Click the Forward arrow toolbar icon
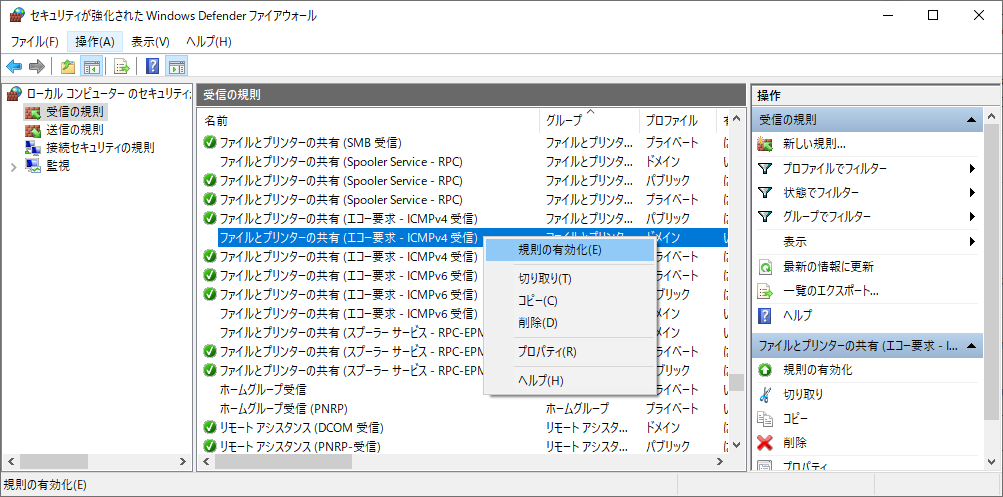Screen dimensions: 1003x497 (x=37, y=66)
